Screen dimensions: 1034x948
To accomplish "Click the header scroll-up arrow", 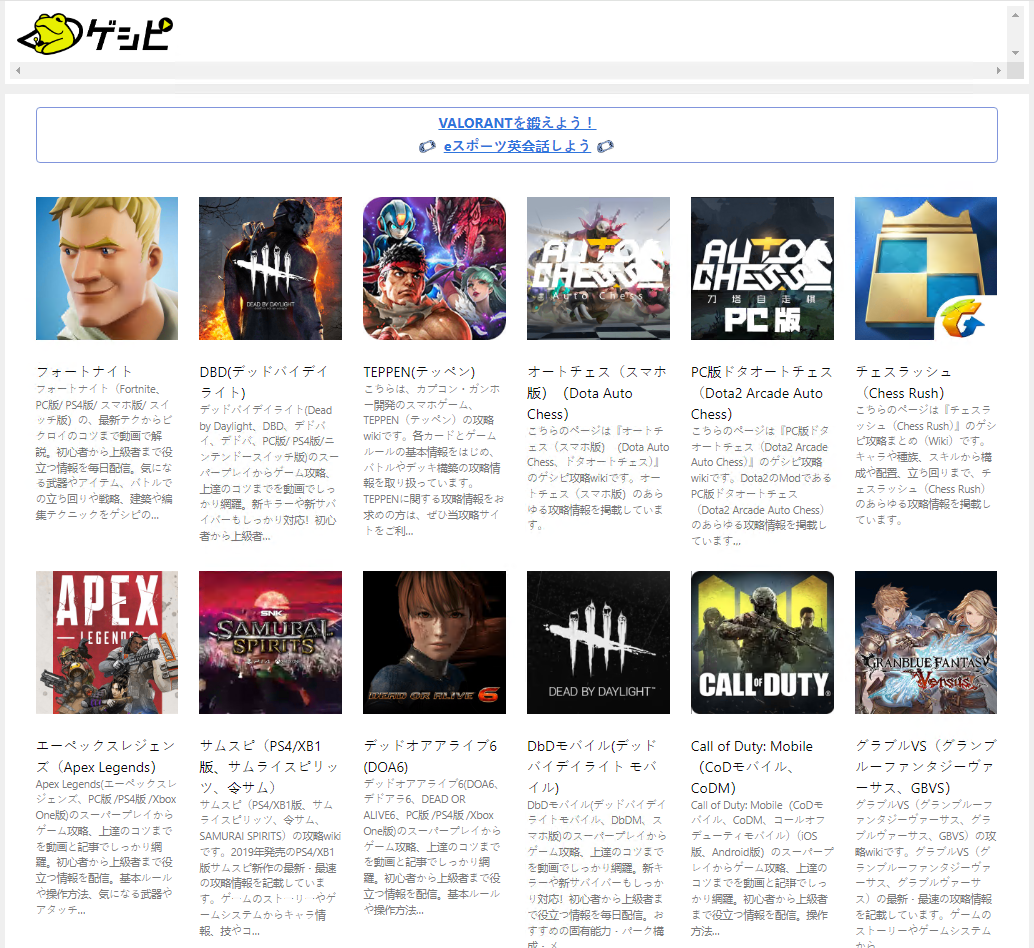I will (1016, 13).
